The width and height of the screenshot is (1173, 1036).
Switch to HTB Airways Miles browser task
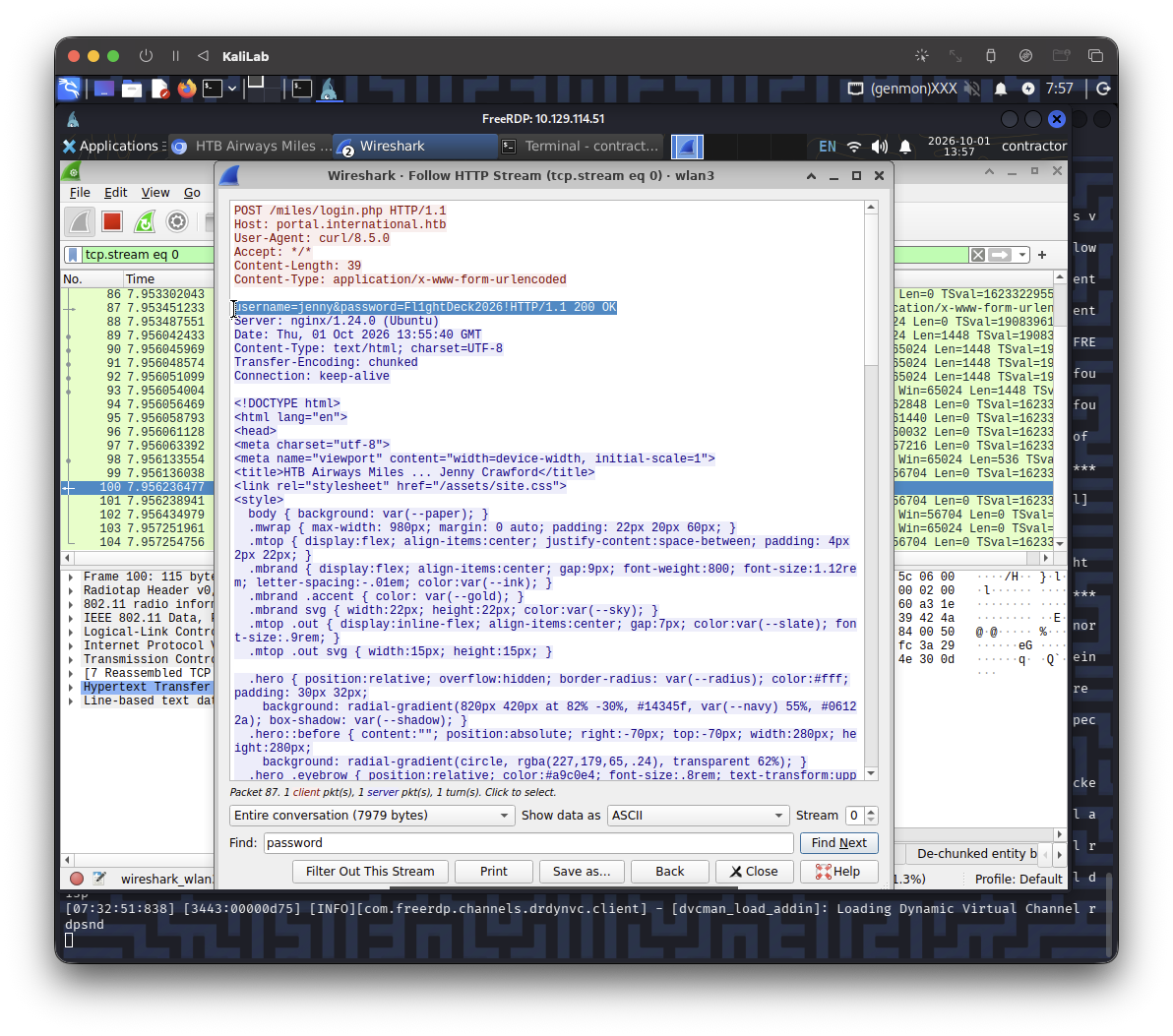click(251, 147)
